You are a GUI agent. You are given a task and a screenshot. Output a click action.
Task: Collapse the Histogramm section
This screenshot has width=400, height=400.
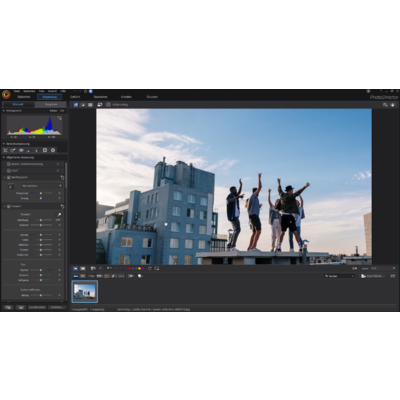[4, 111]
